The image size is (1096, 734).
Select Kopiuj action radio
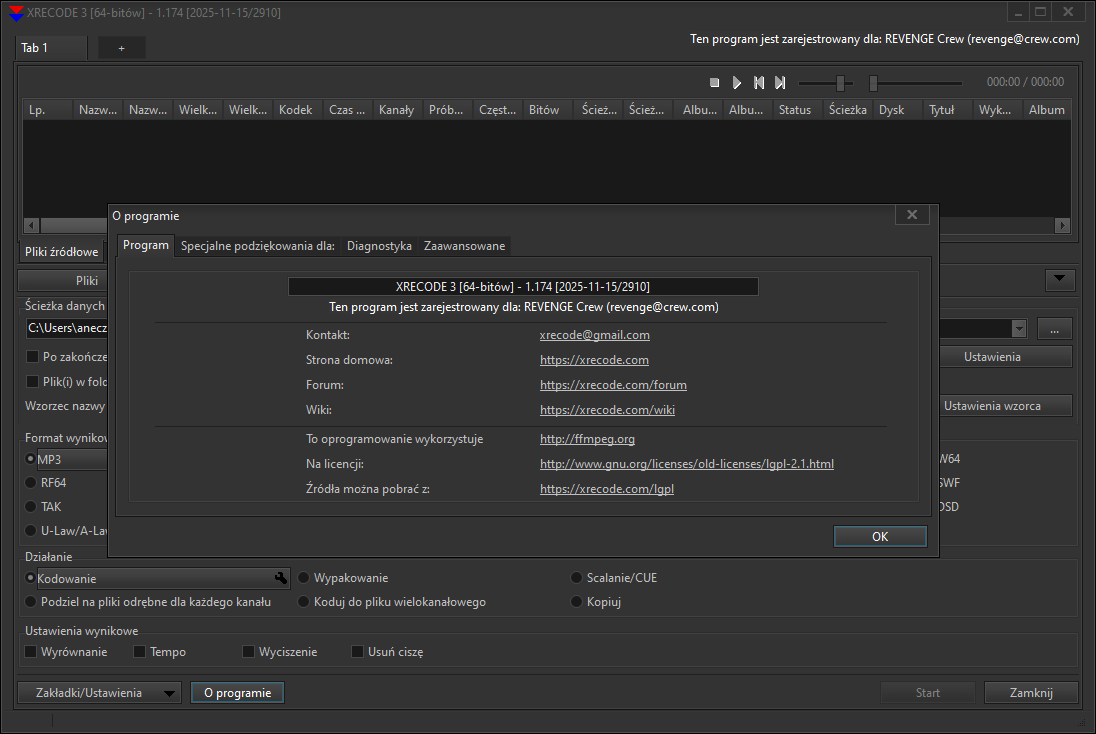(x=576, y=602)
